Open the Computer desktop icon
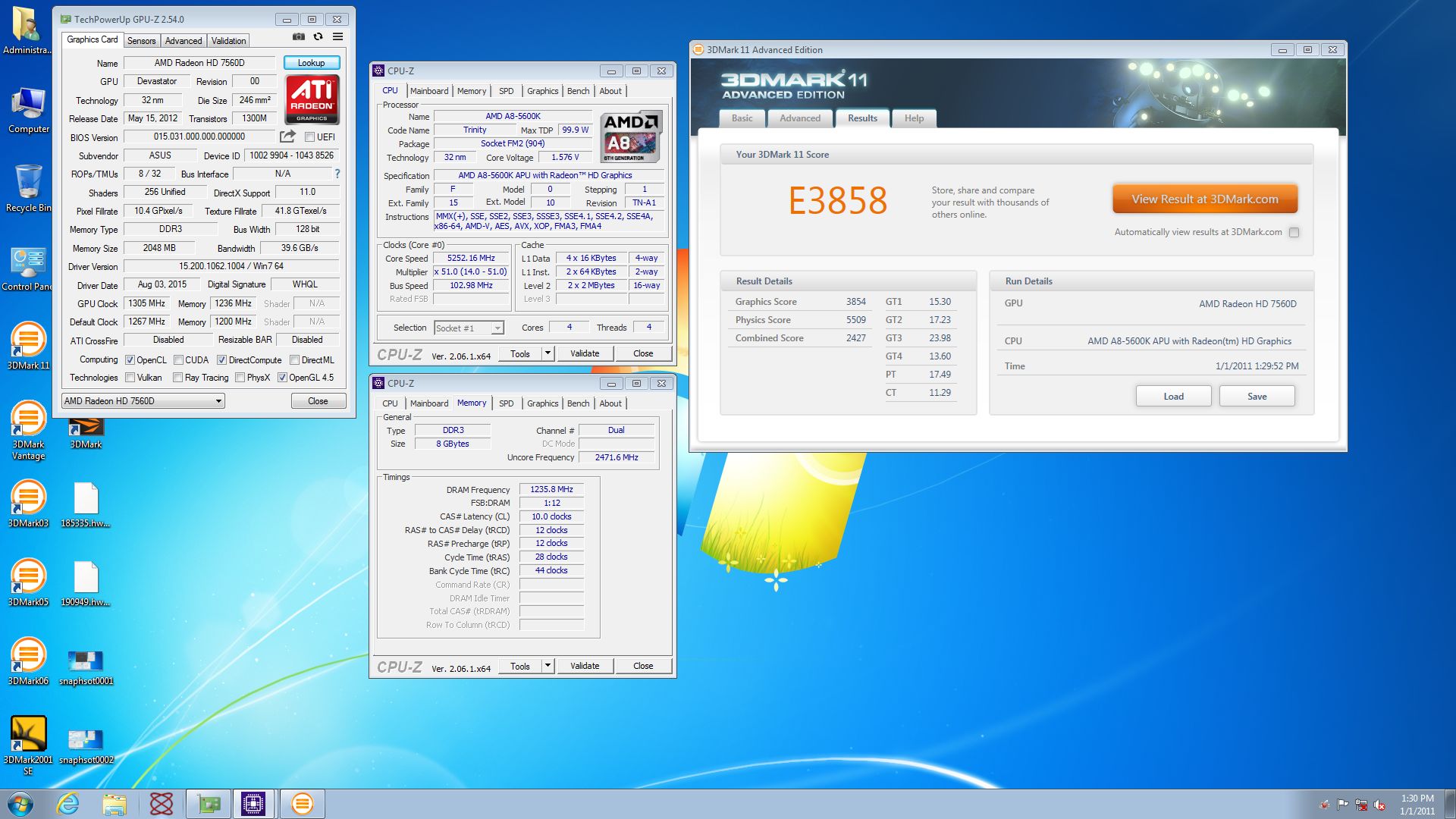Screen dimensions: 1456x819 click(x=28, y=110)
